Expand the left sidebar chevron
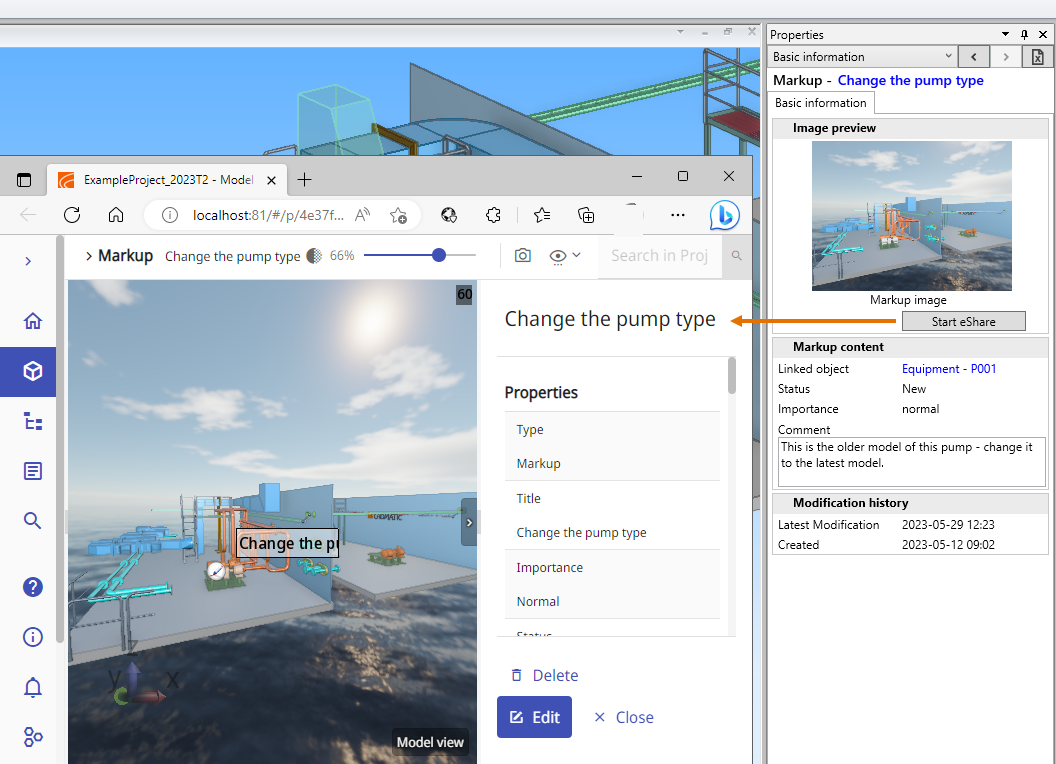This screenshot has width=1056, height=764. 28,261
